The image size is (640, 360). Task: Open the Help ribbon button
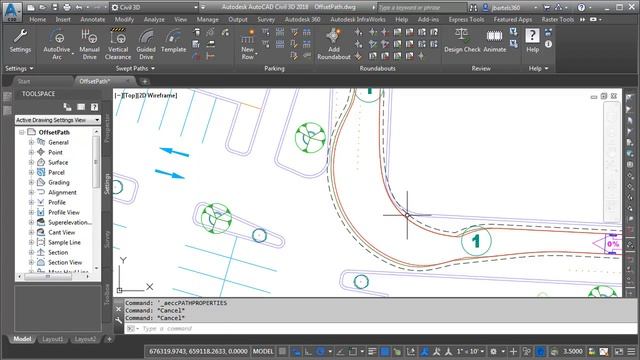point(532,41)
